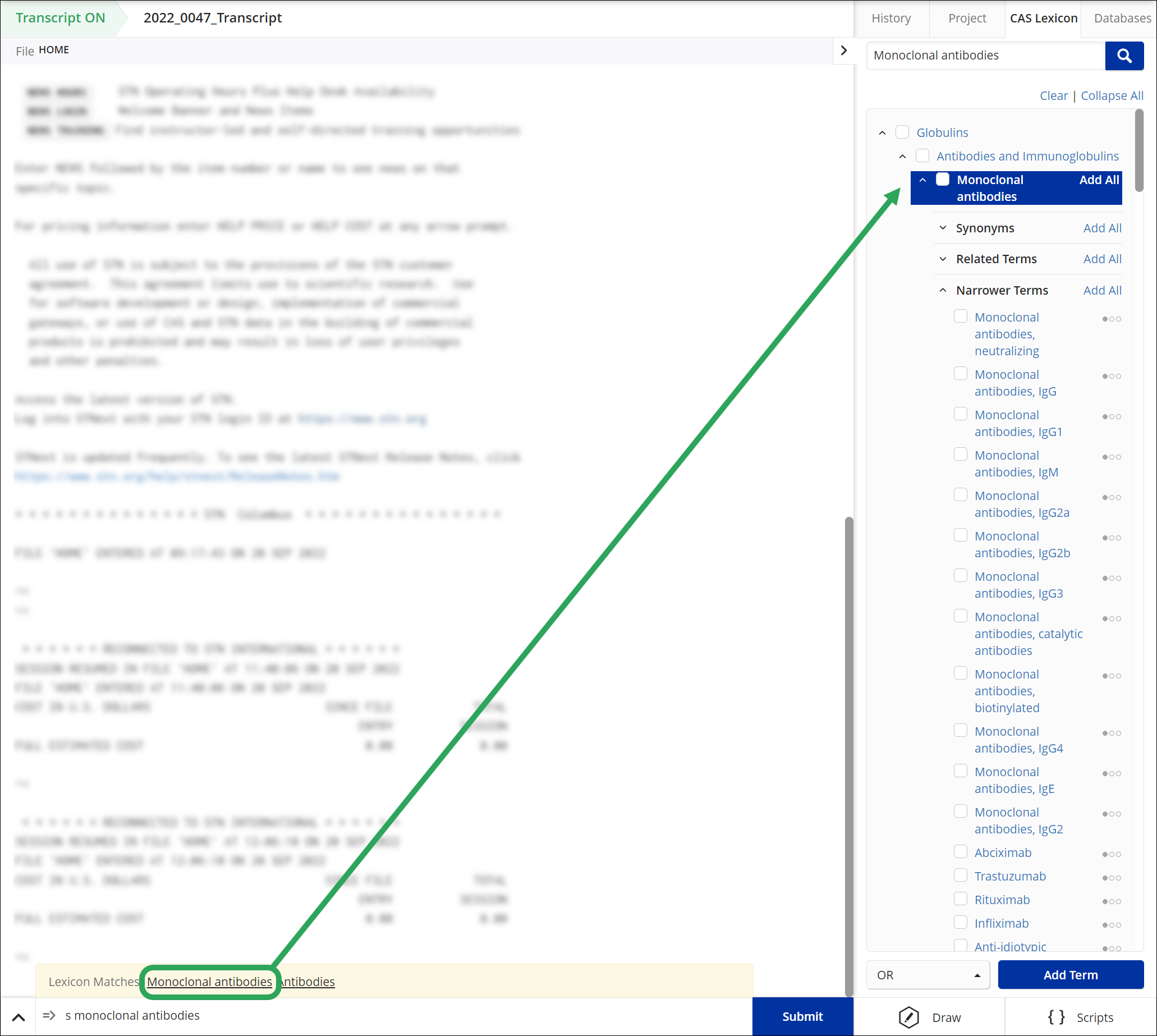Click the relevance dots beside catalytic antibodies
This screenshot has width=1157, height=1036.
1112,619
